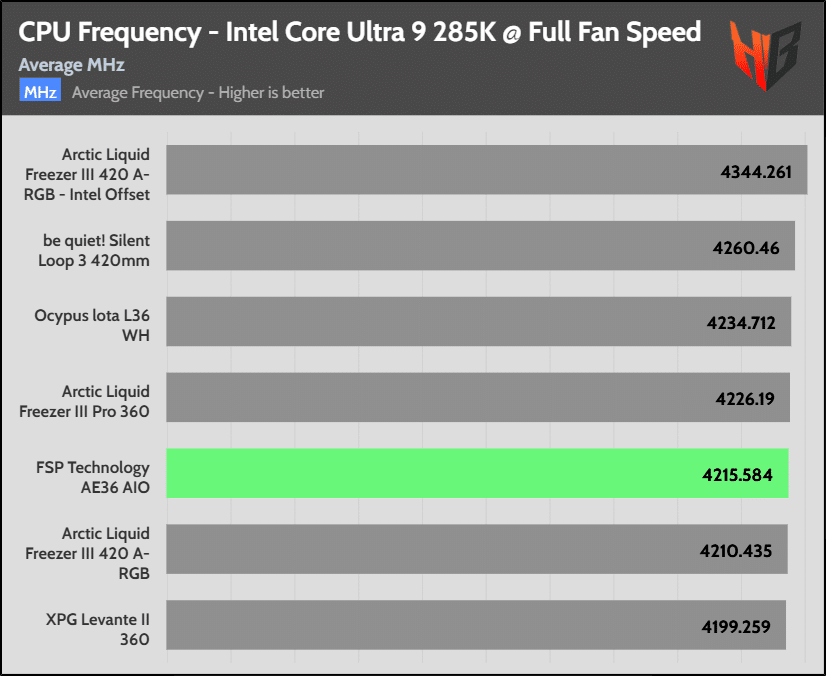826x676 pixels.
Task: Click the blue MHz legend badge
Action: pos(40,90)
